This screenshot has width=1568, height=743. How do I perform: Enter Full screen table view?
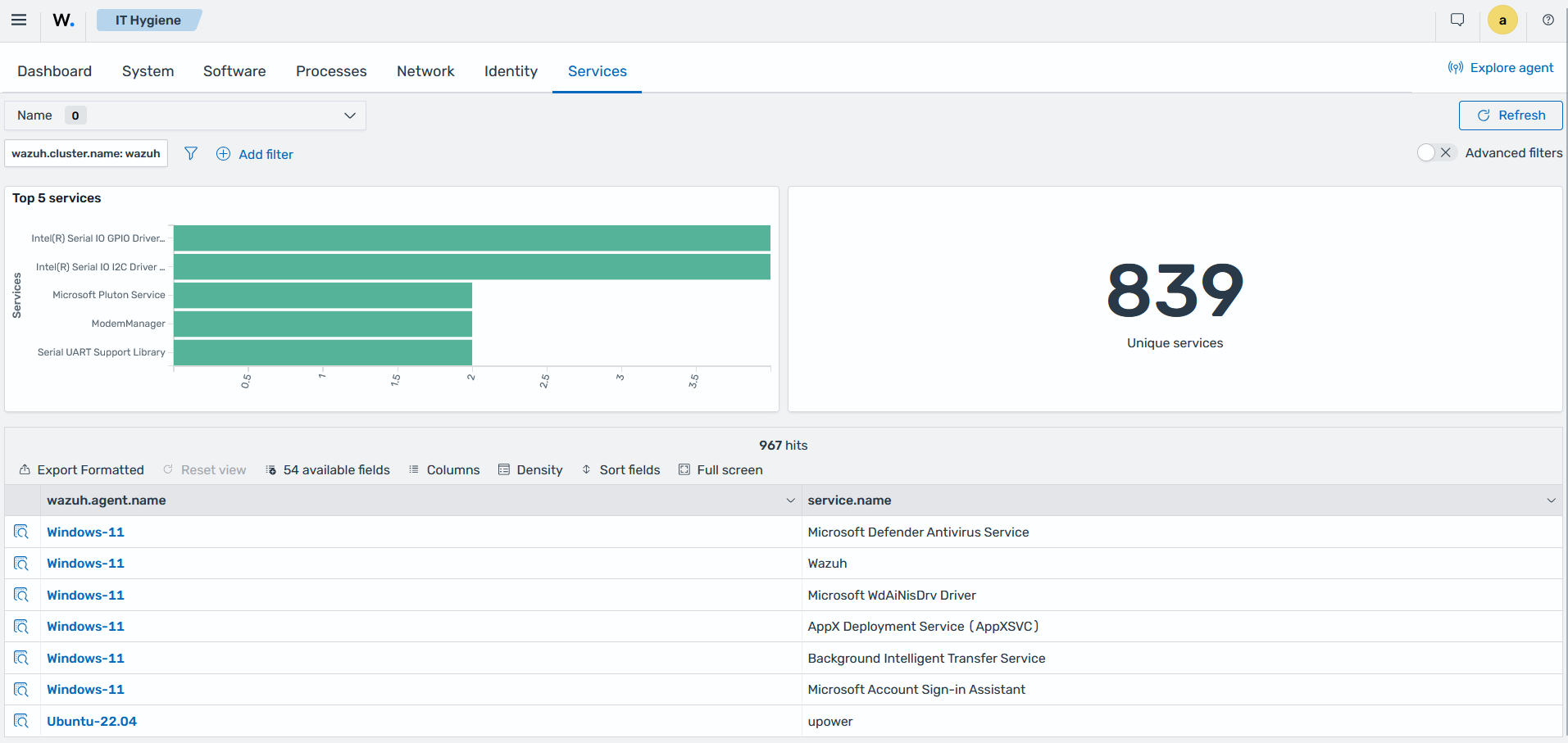click(x=720, y=470)
